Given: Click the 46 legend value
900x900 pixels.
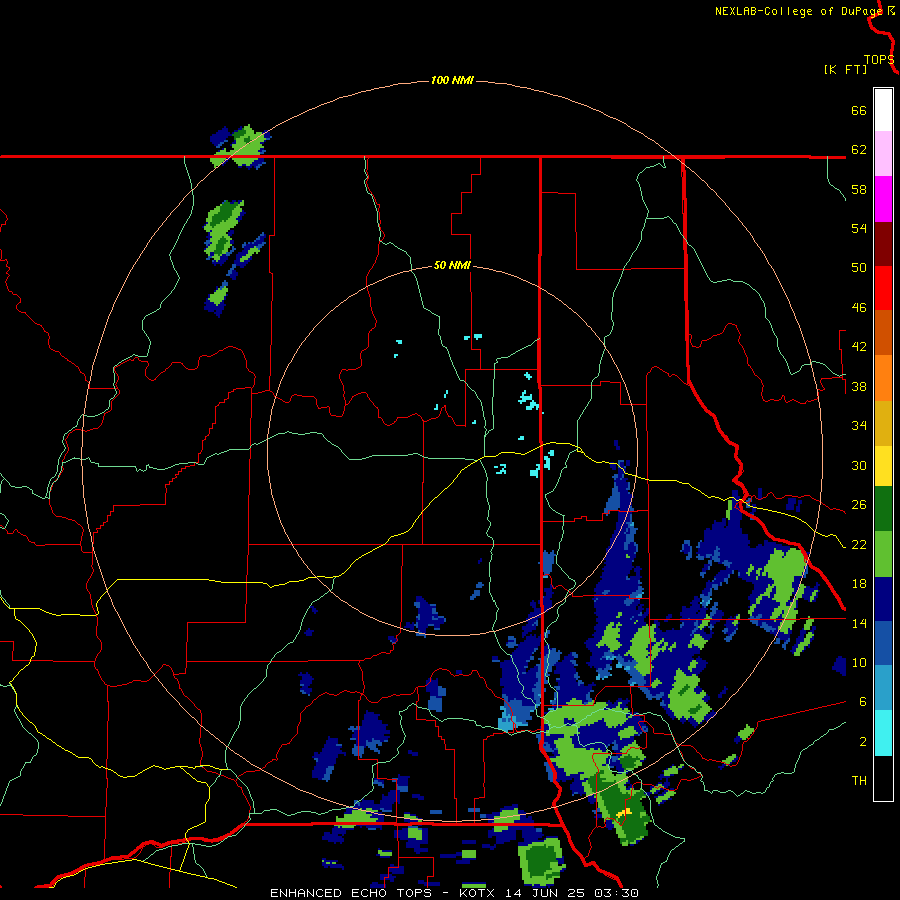Looking at the screenshot, I should tap(859, 308).
